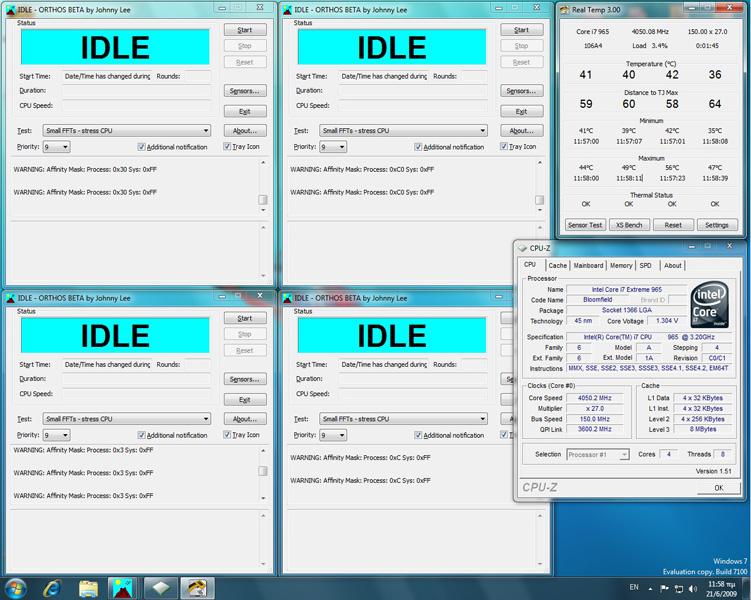Switch to the Mainboard tab in CPU-Z
751x600 pixels.
click(588, 266)
